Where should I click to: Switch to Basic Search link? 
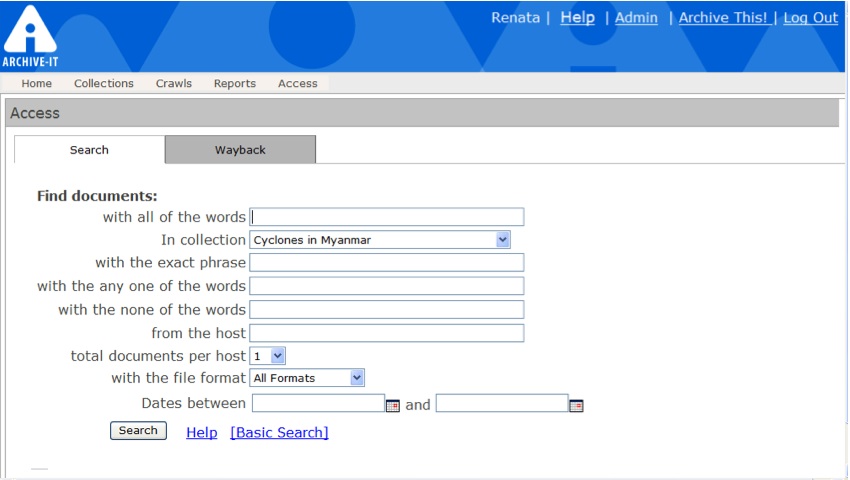pyautogui.click(x=279, y=432)
